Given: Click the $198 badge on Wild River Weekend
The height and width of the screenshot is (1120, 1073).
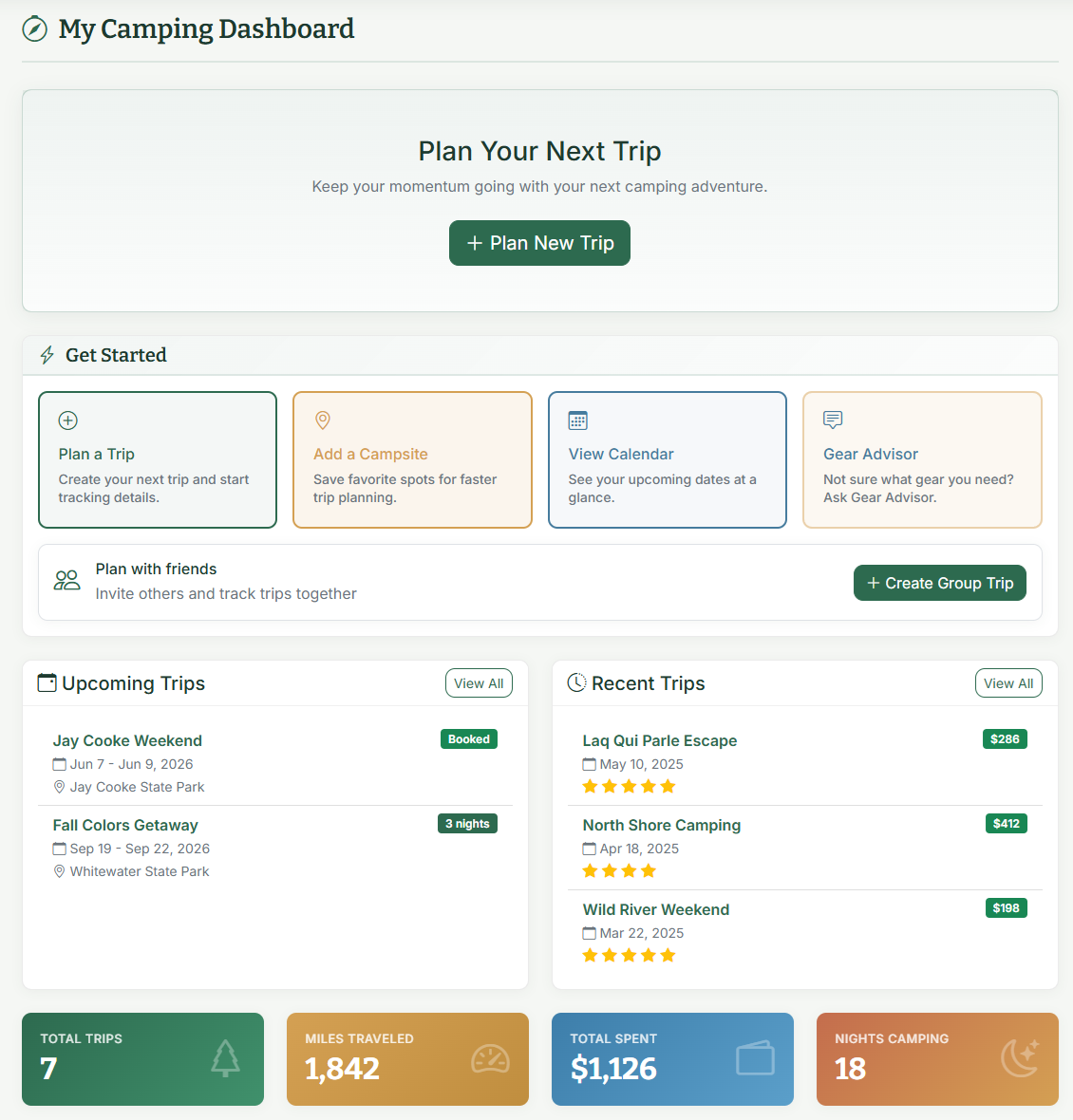Looking at the screenshot, I should [1006, 908].
